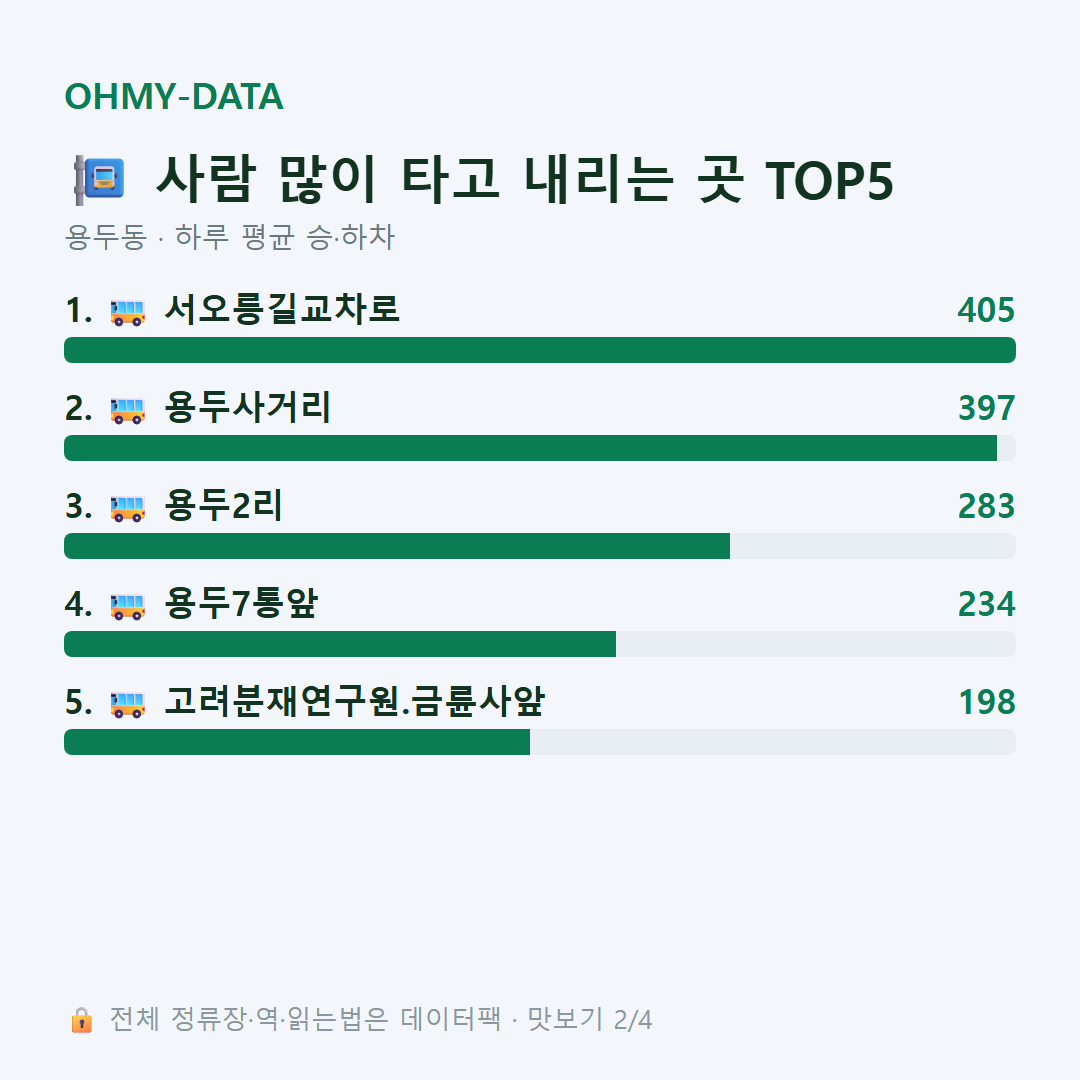Select the OHMY-DATA brand label

pyautogui.click(x=174, y=96)
